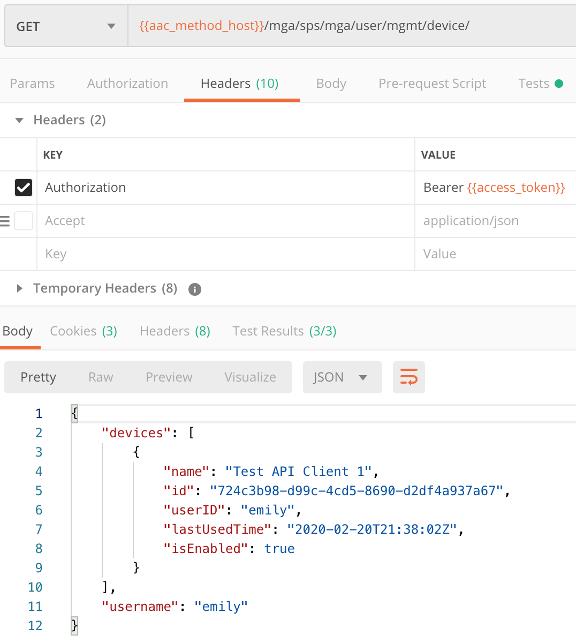Viewport: 576px width, 642px height.
Task: Click the "lastUsedTime" timestamp value
Action: (x=372, y=529)
